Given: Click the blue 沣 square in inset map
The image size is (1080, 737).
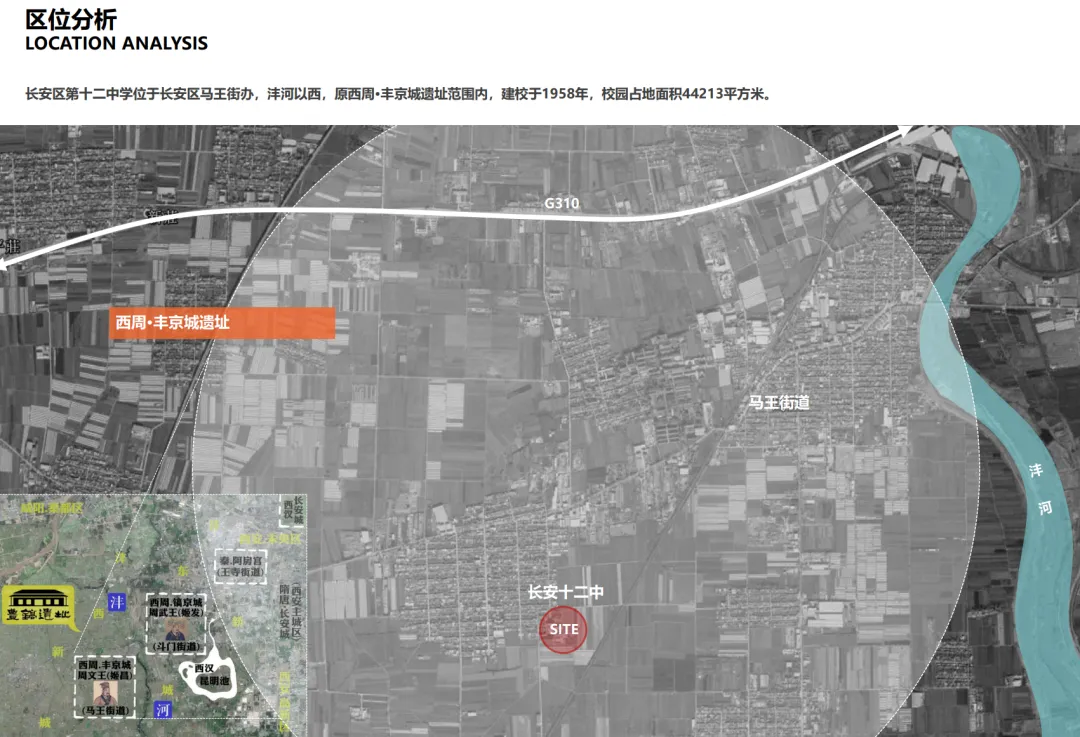Looking at the screenshot, I should point(116,602).
